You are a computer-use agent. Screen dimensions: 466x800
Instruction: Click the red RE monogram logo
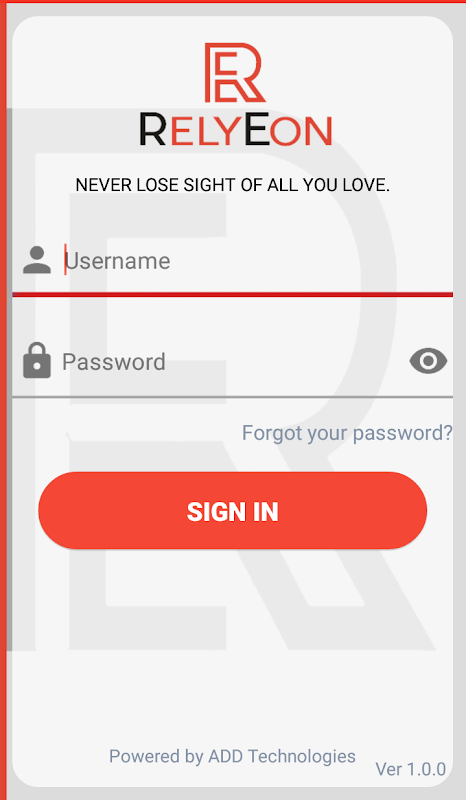tap(235, 72)
